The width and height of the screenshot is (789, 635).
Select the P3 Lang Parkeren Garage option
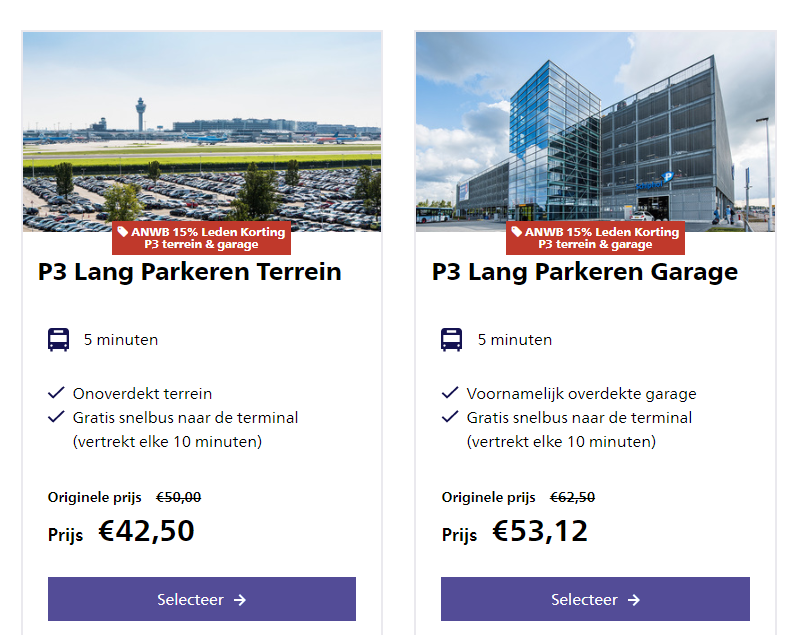(x=595, y=599)
